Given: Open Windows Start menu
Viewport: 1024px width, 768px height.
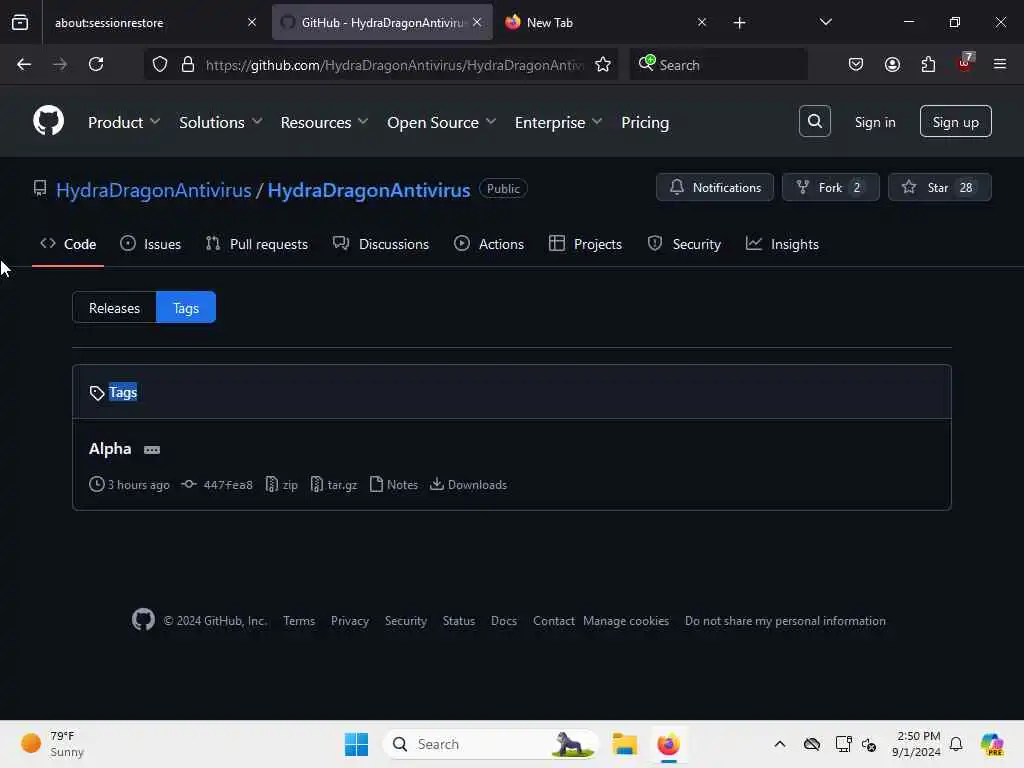Looking at the screenshot, I should [x=356, y=744].
